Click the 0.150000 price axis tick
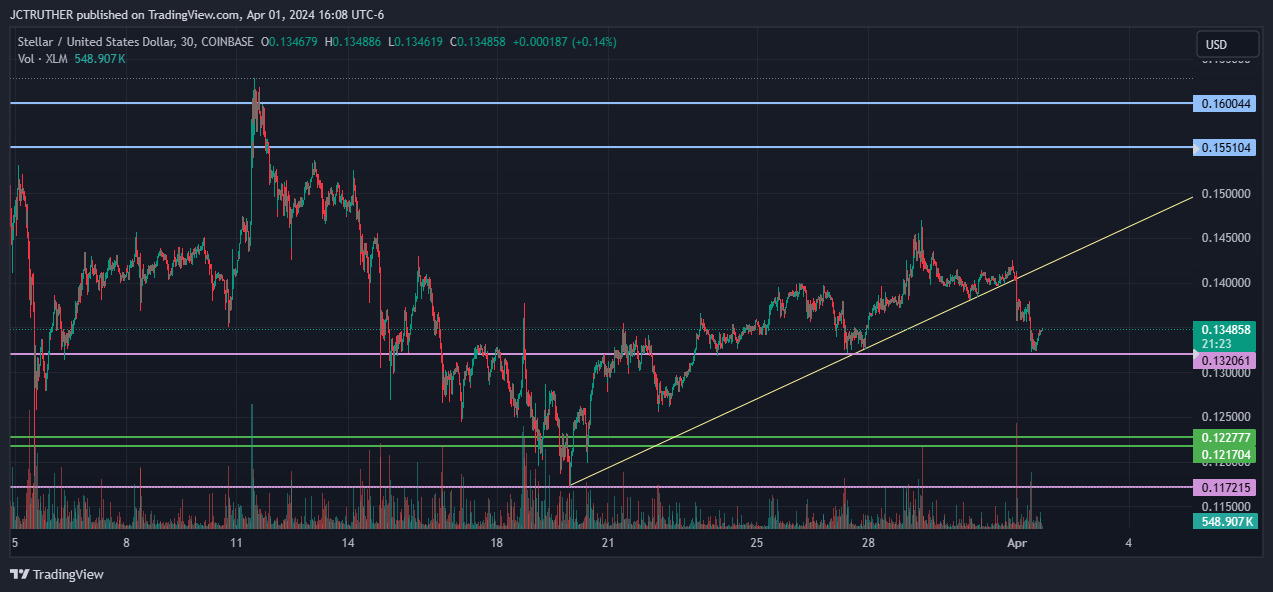The width and height of the screenshot is (1273, 592). 1225,193
